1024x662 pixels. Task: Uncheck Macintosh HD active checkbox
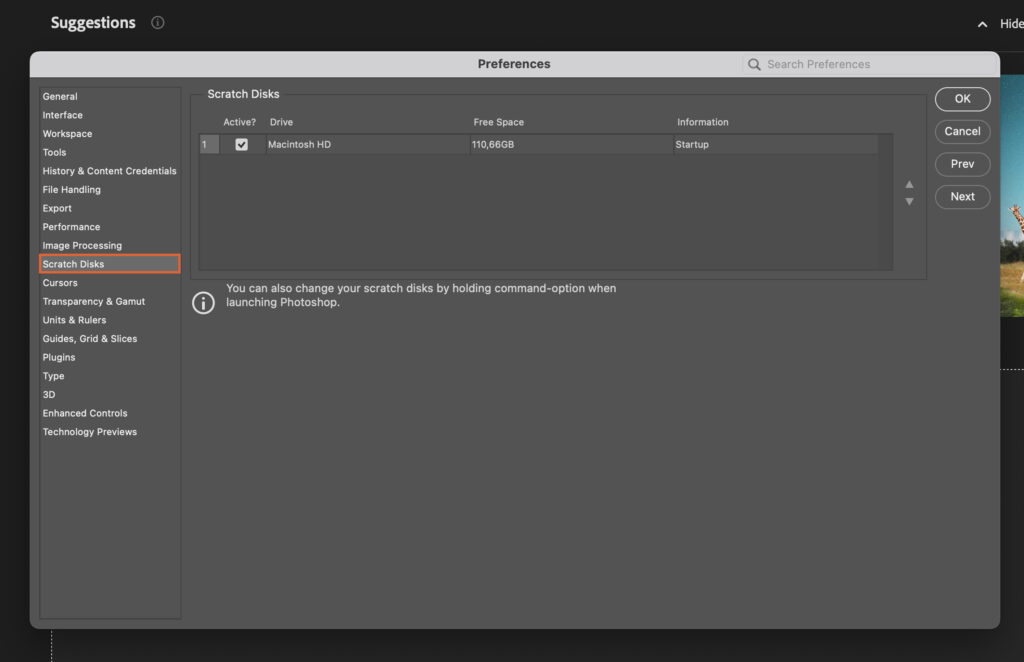point(241,145)
